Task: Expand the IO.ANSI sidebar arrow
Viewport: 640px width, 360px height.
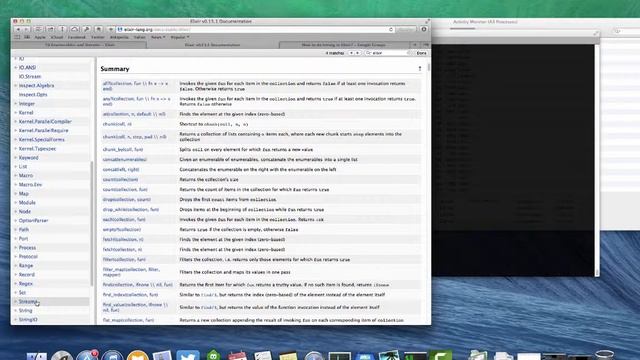Action: point(16,67)
